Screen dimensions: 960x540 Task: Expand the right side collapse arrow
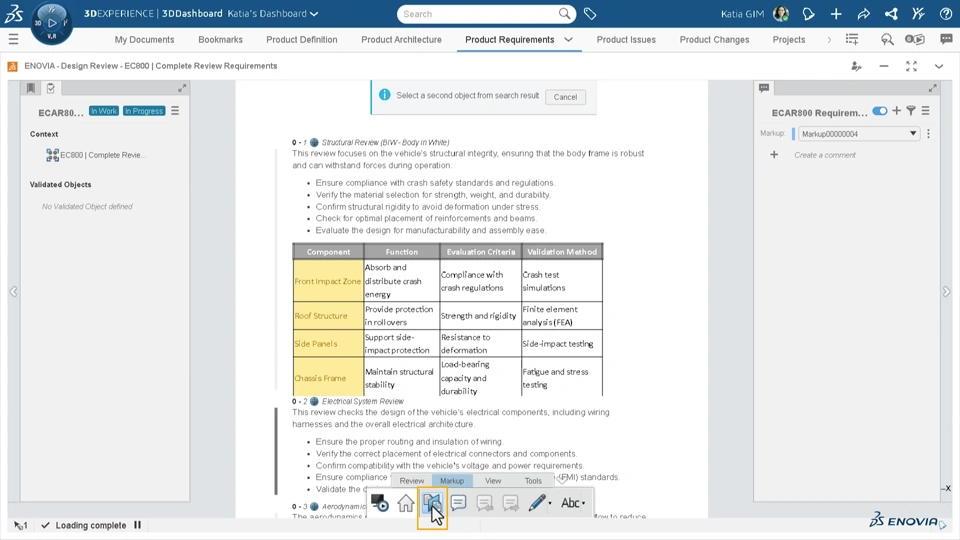point(946,291)
